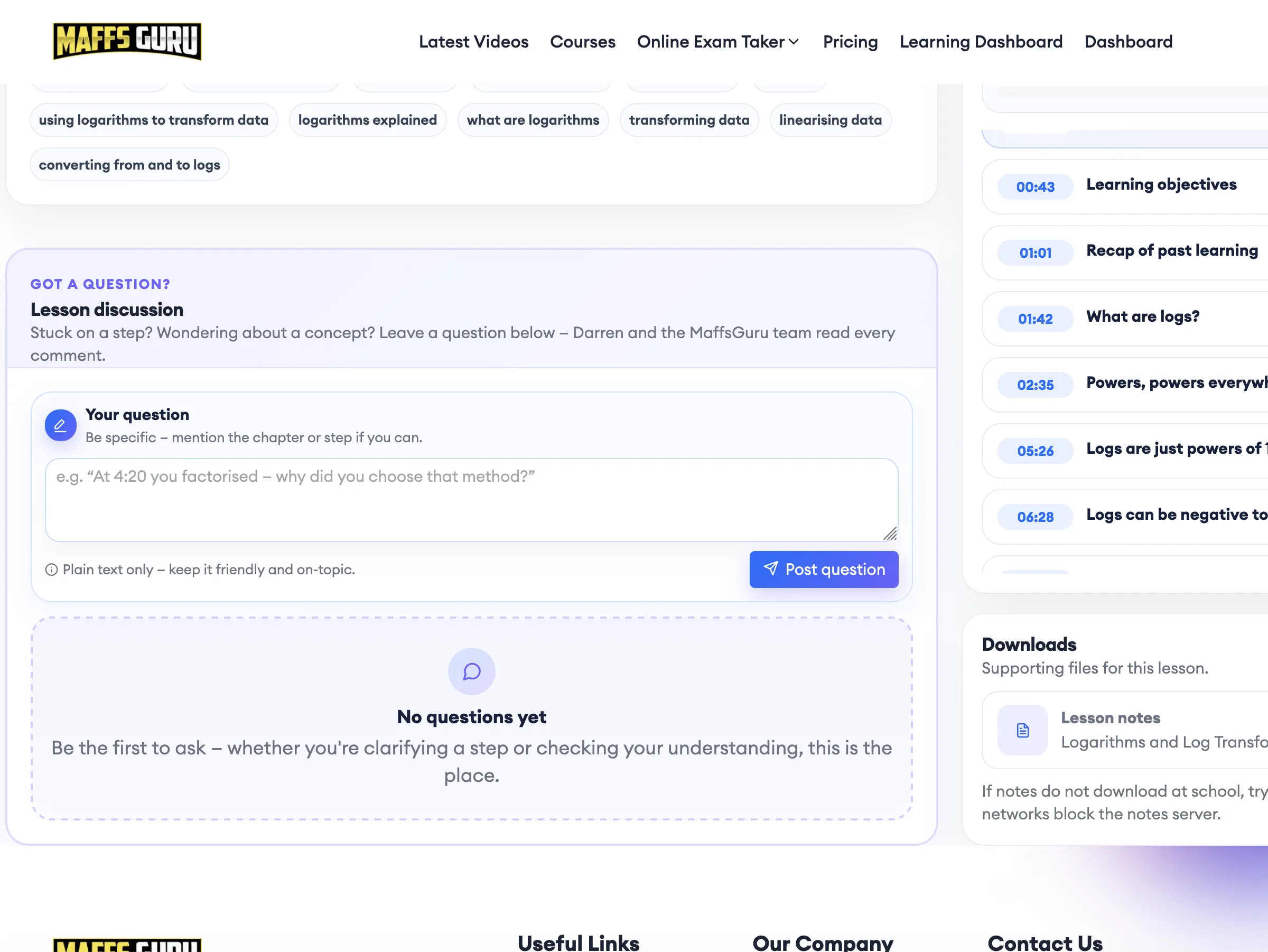The height and width of the screenshot is (952, 1268).
Task: Click the 'No questions yet' text
Action: pos(471,716)
